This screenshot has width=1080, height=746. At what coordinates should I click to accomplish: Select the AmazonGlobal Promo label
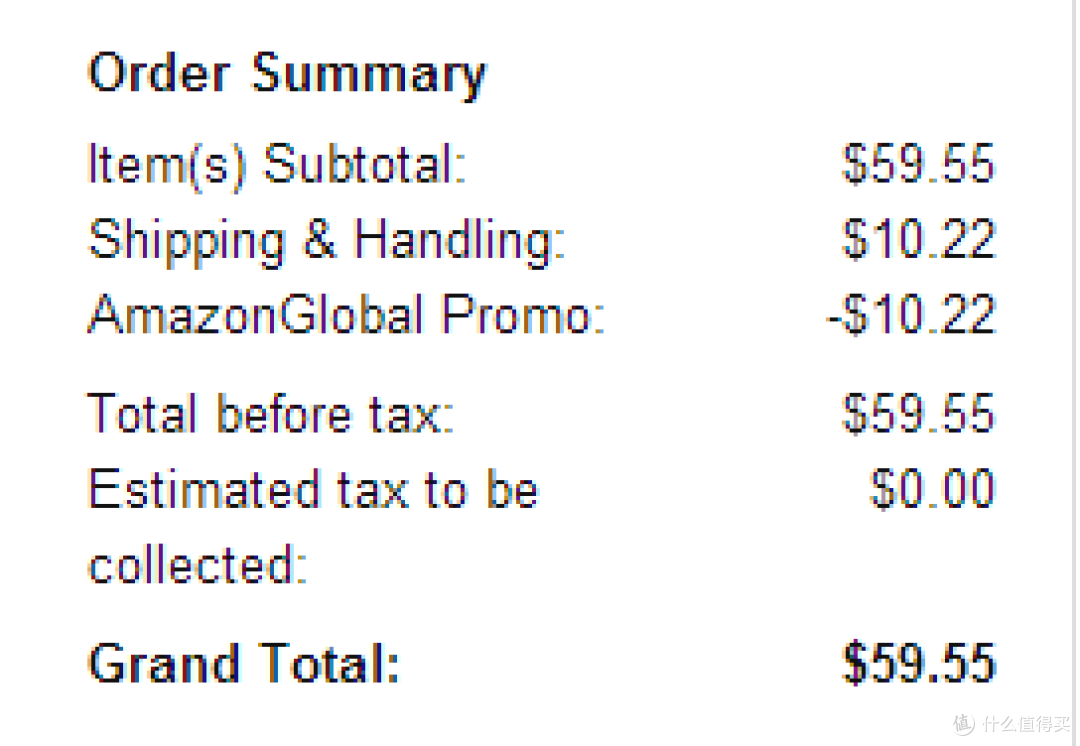pos(346,314)
